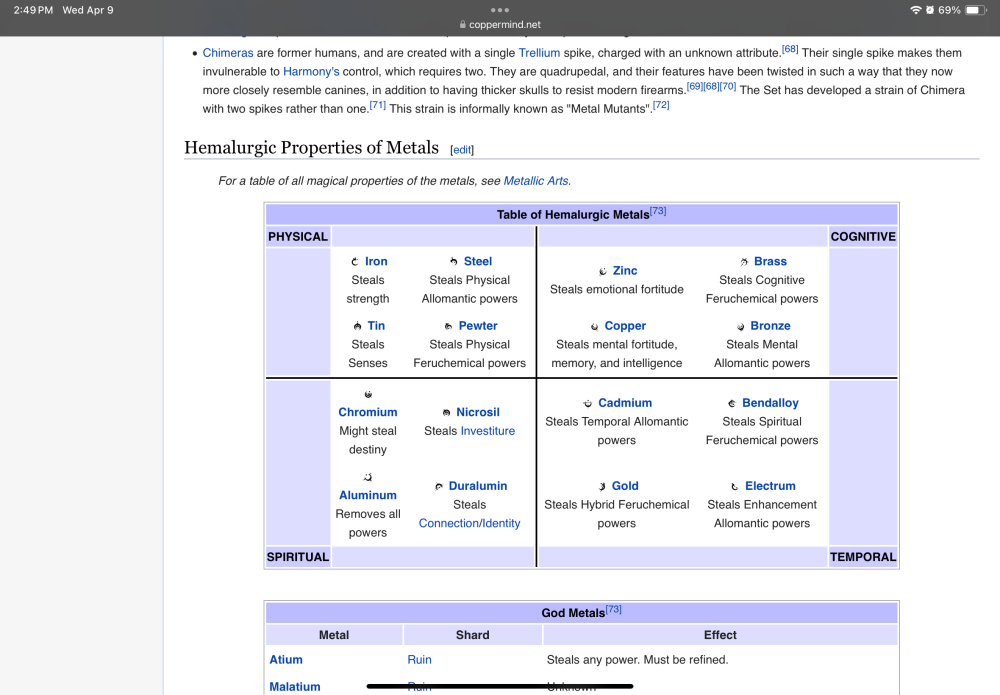Jump to citation 73 on the Hemalurgic Metals title

pyautogui.click(x=658, y=211)
